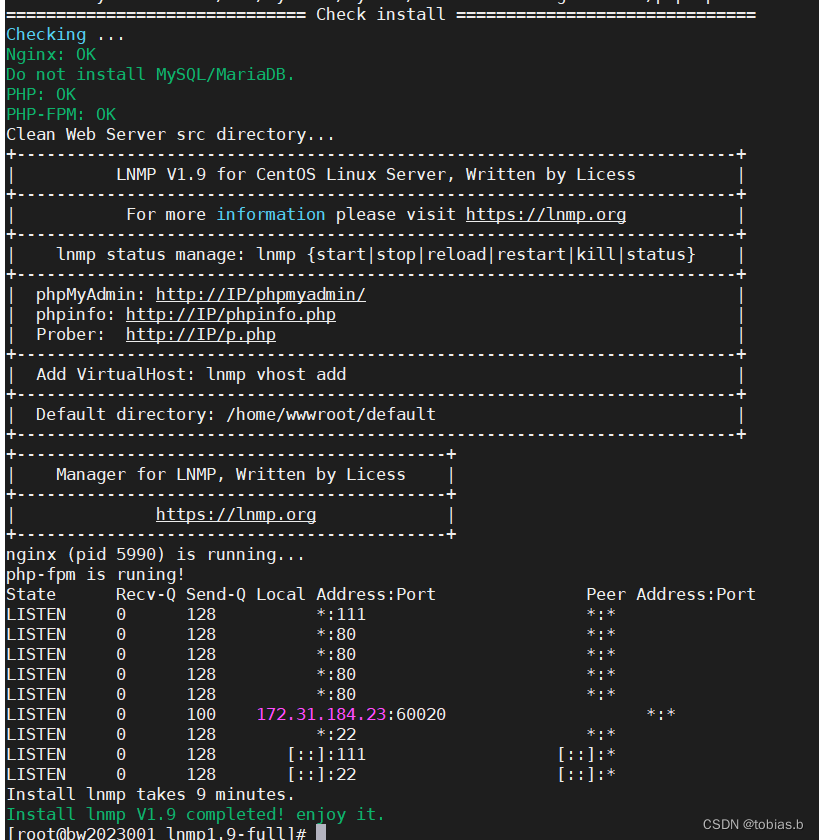The height and width of the screenshot is (840, 819).
Task: Click the terminal cursor block after prompt
Action: (x=321, y=832)
